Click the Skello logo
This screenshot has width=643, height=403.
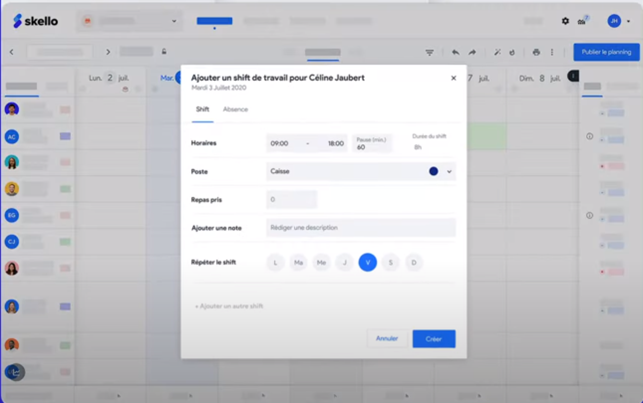(x=35, y=21)
